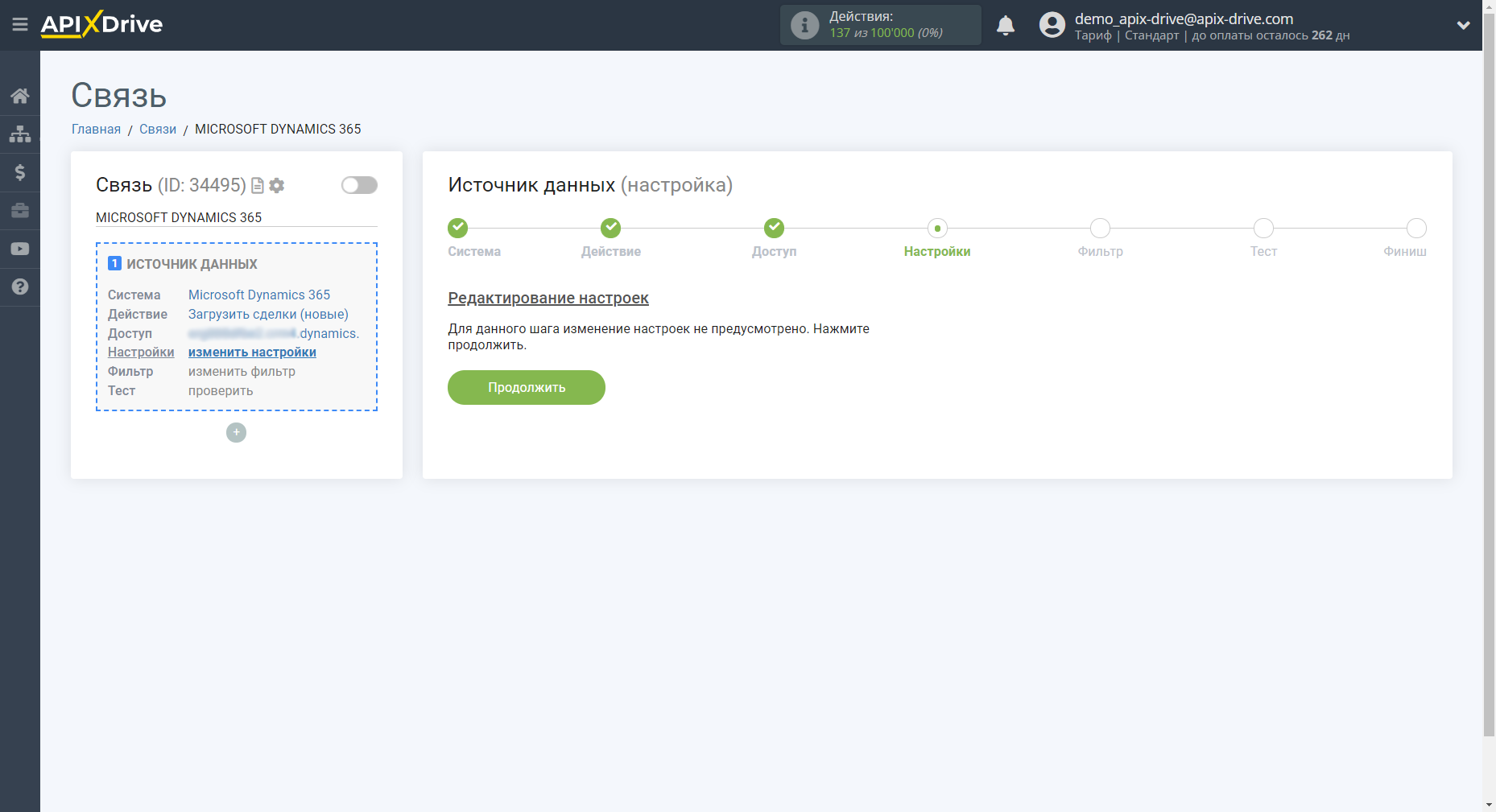This screenshot has height=812, width=1496.
Task: Open the hamburger menu
Action: click(20, 25)
